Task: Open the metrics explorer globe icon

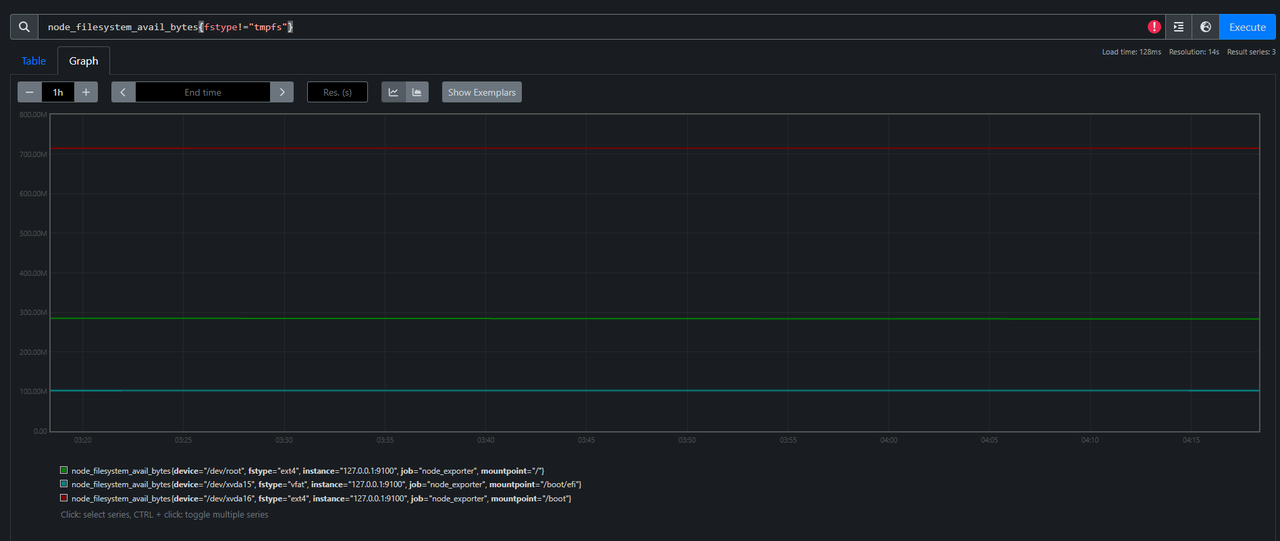Action: tap(1205, 27)
